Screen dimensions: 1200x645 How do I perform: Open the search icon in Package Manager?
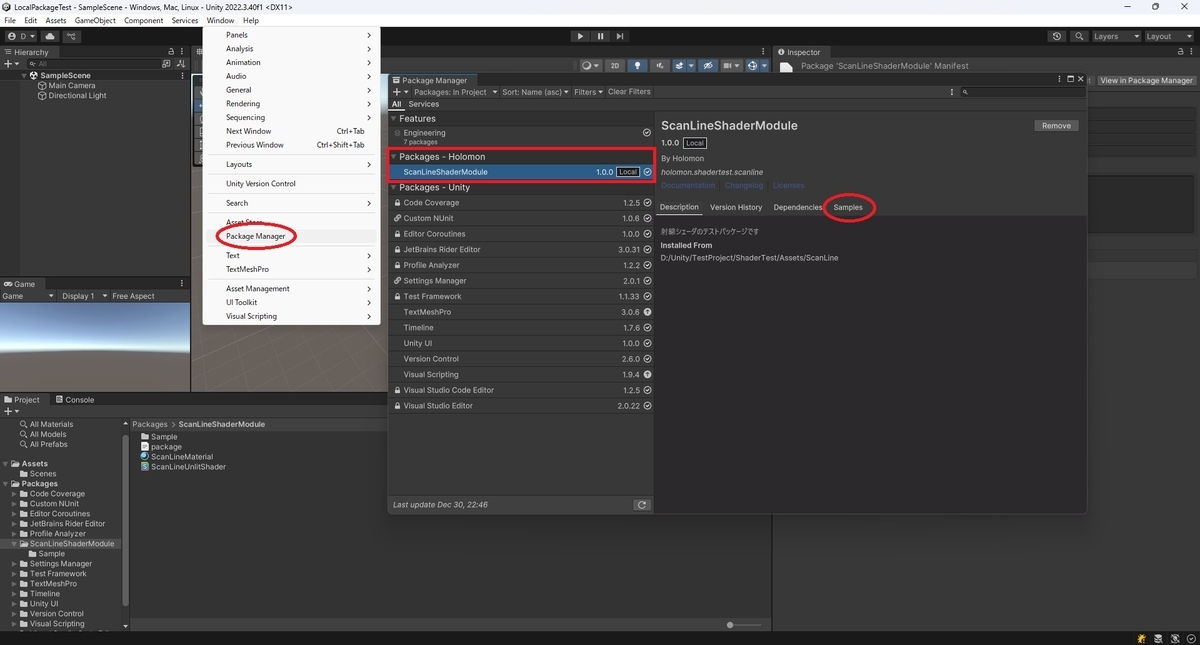(x=963, y=91)
